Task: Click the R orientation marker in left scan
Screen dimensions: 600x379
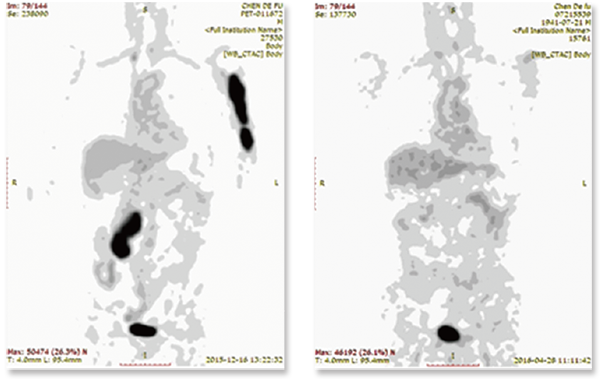Action: pos(15,183)
